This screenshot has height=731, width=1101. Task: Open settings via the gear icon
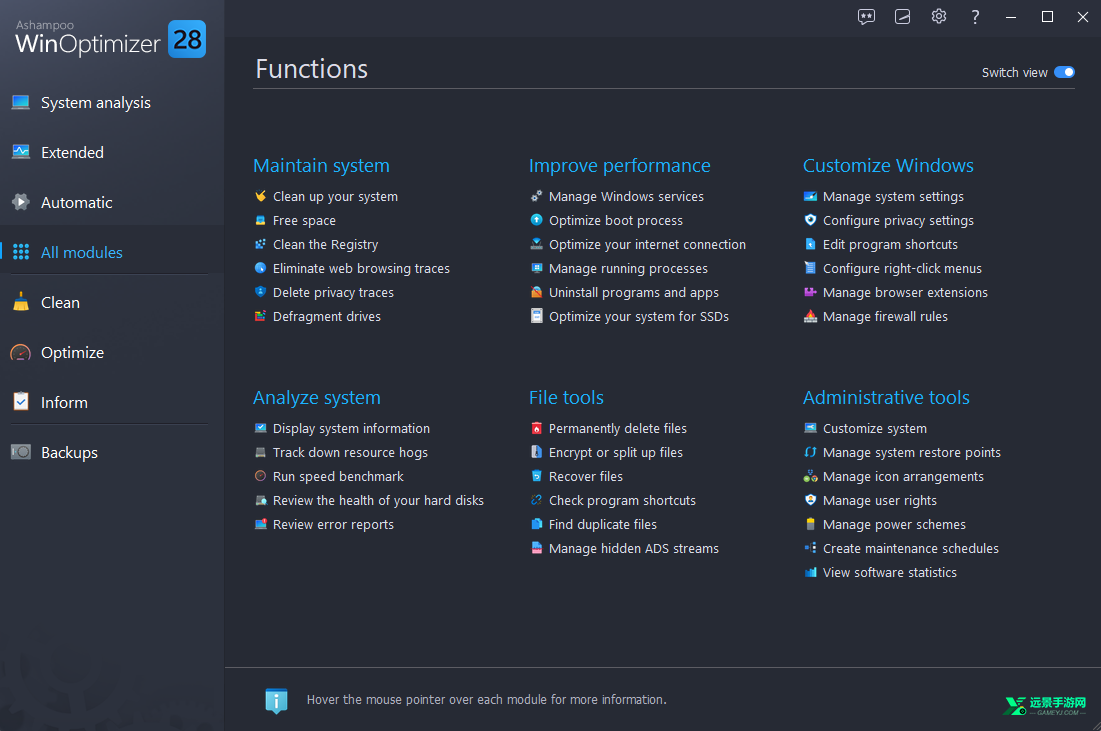coord(938,17)
